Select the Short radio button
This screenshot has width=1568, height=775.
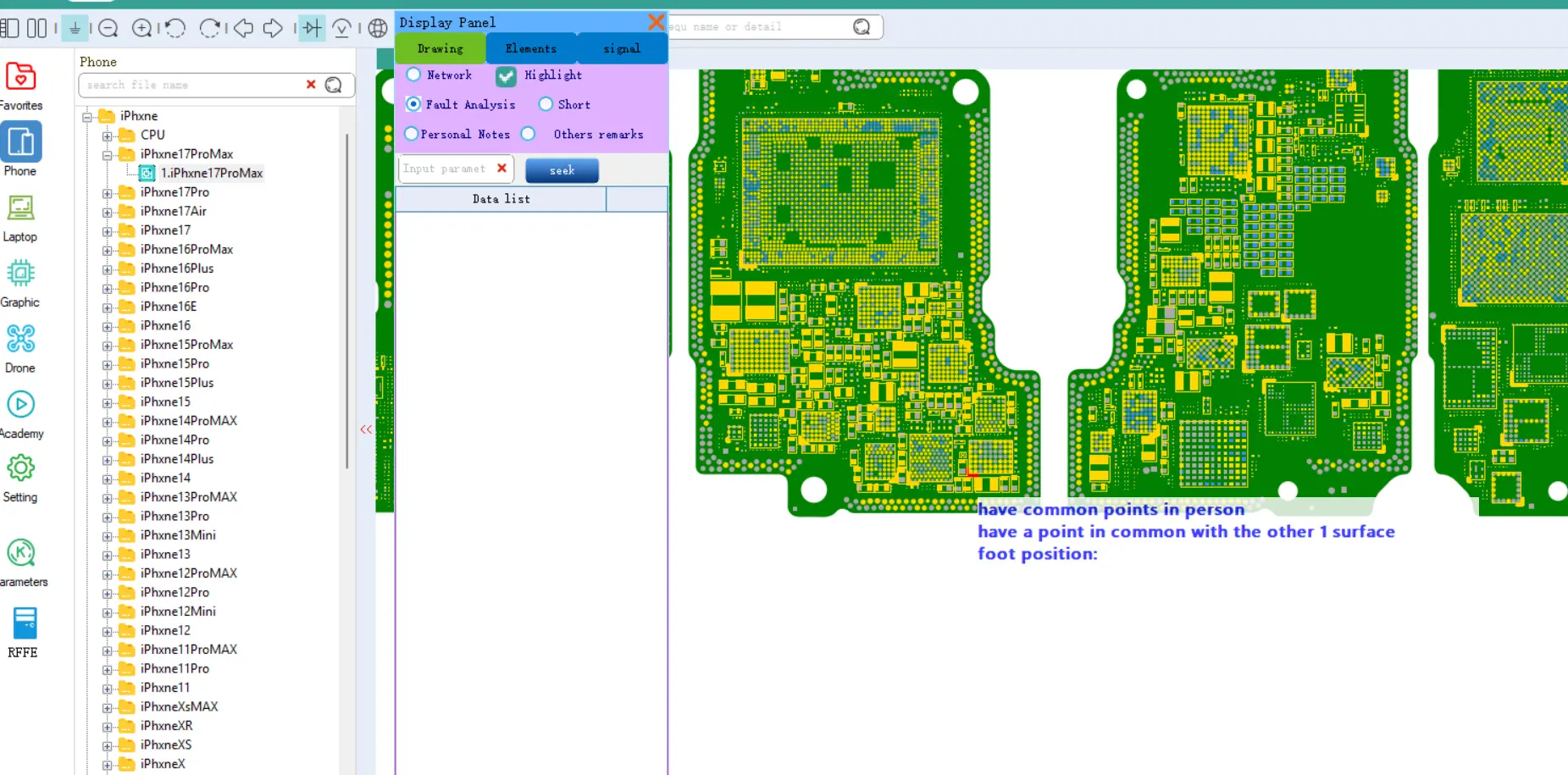pyautogui.click(x=546, y=103)
